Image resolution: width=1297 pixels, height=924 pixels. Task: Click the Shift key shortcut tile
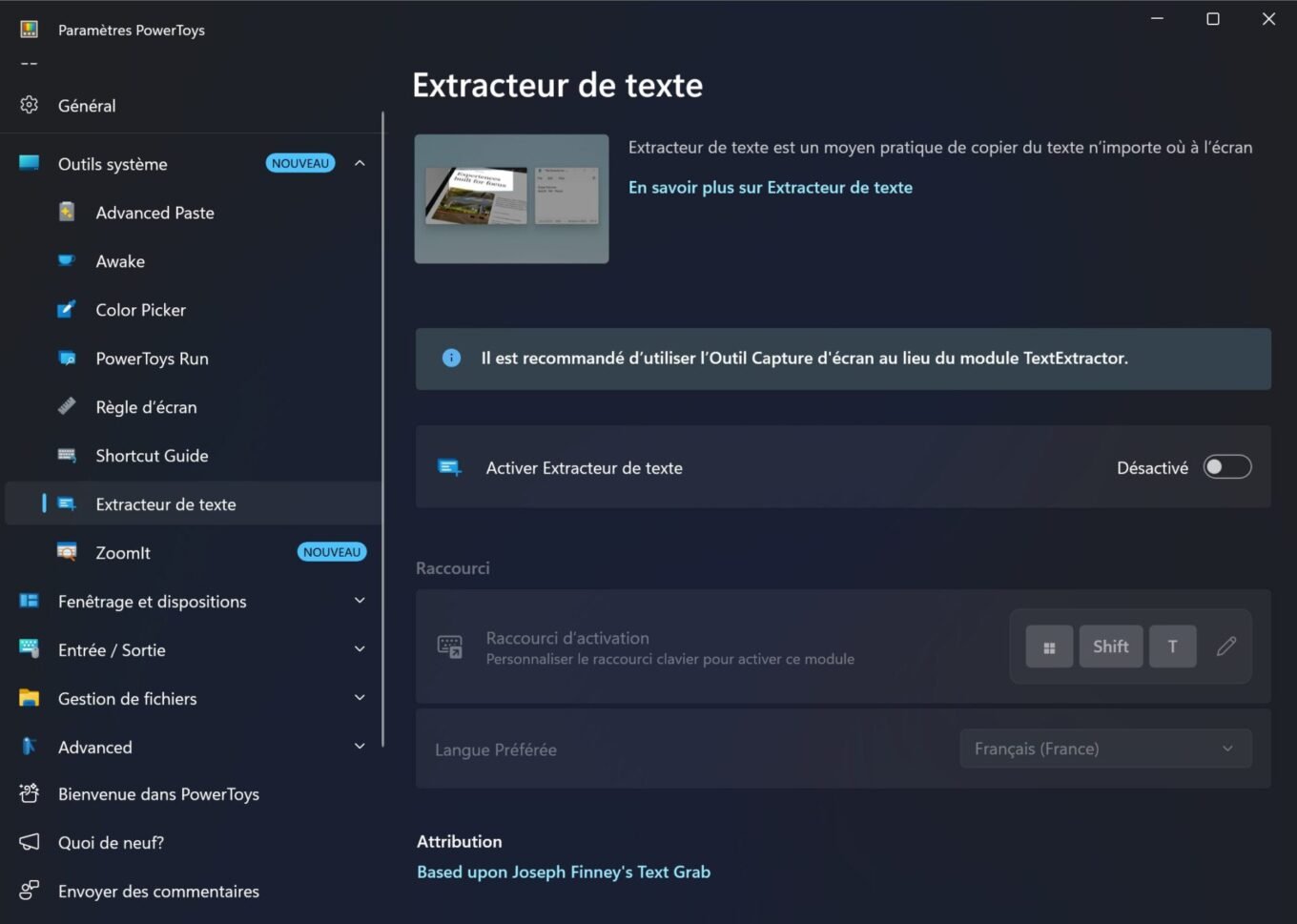[1111, 647]
